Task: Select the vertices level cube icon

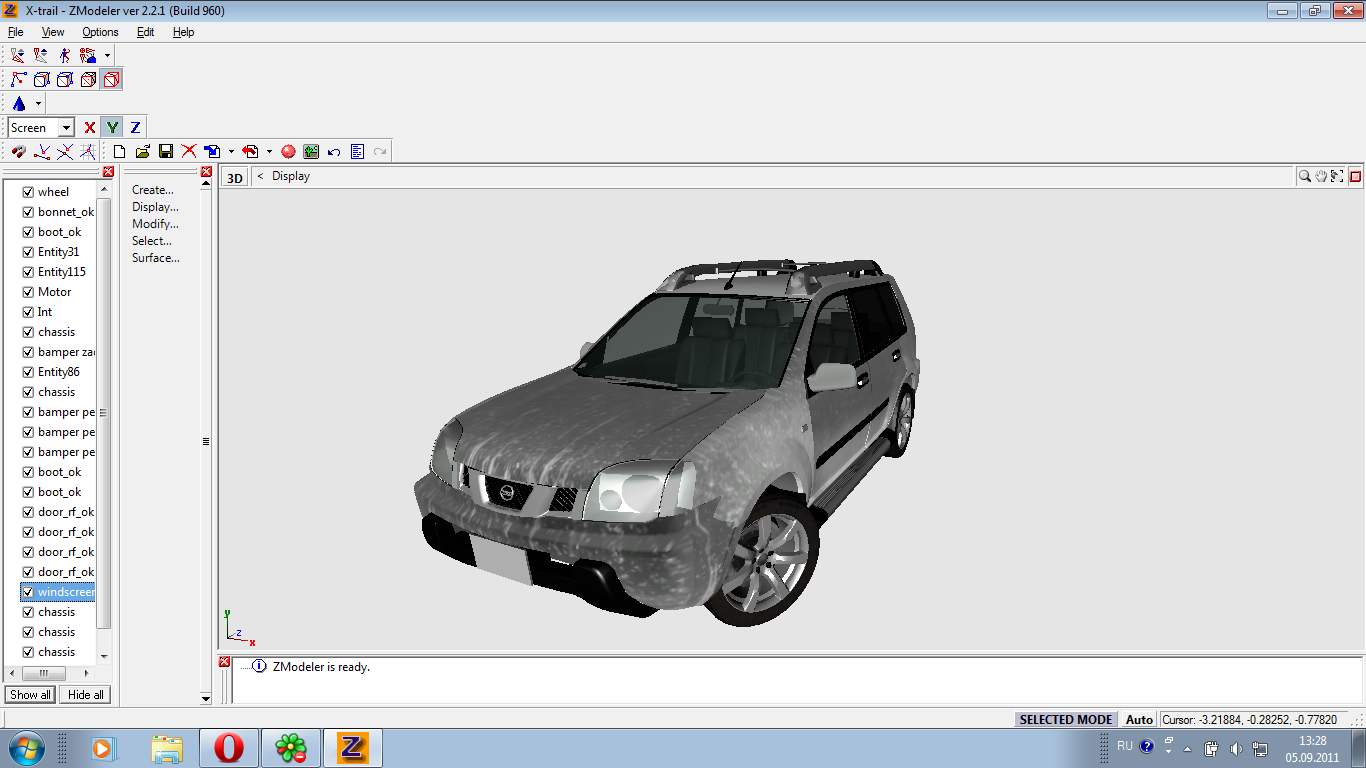Action: point(41,79)
